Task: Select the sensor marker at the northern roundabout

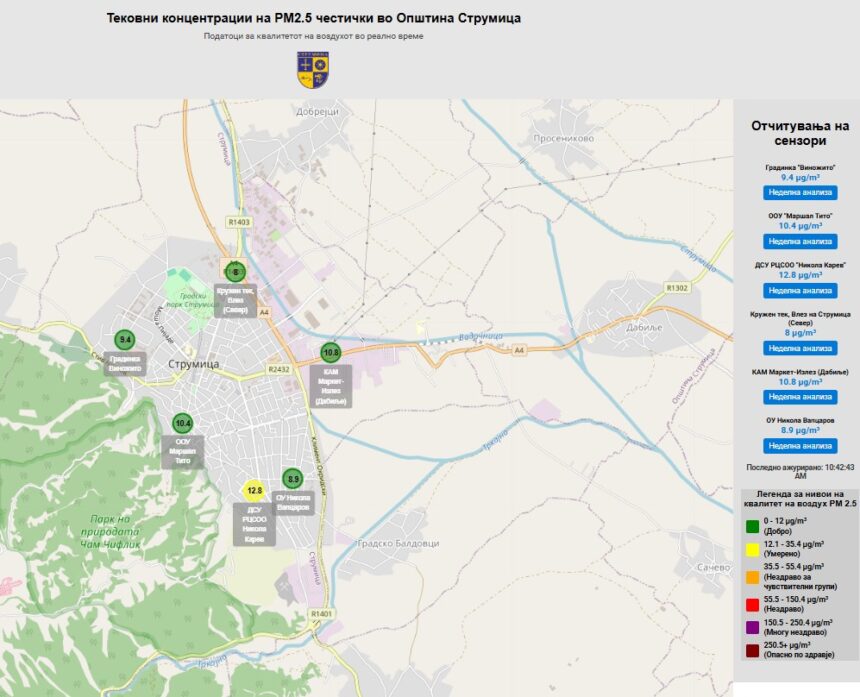Action: click(235, 271)
